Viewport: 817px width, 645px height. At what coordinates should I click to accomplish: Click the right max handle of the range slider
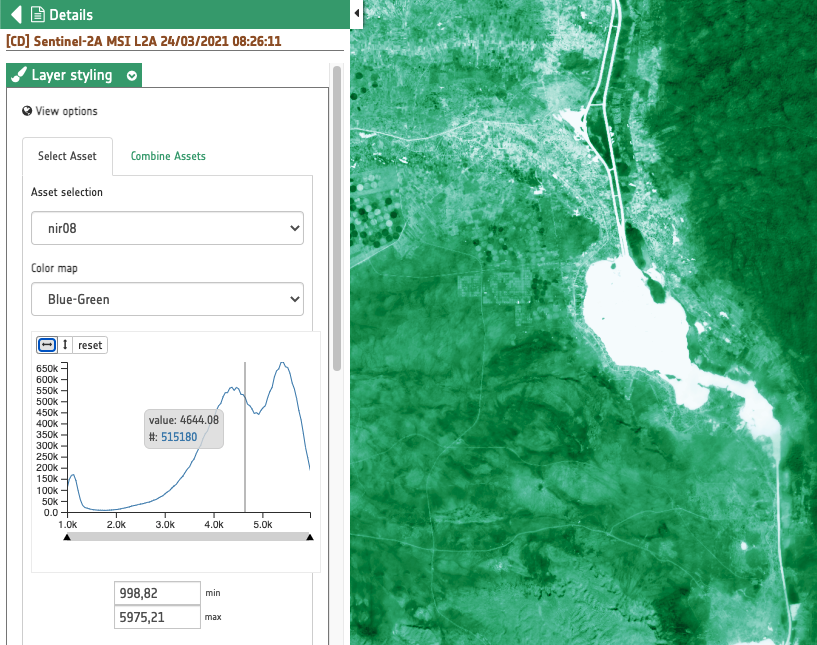coord(310,537)
